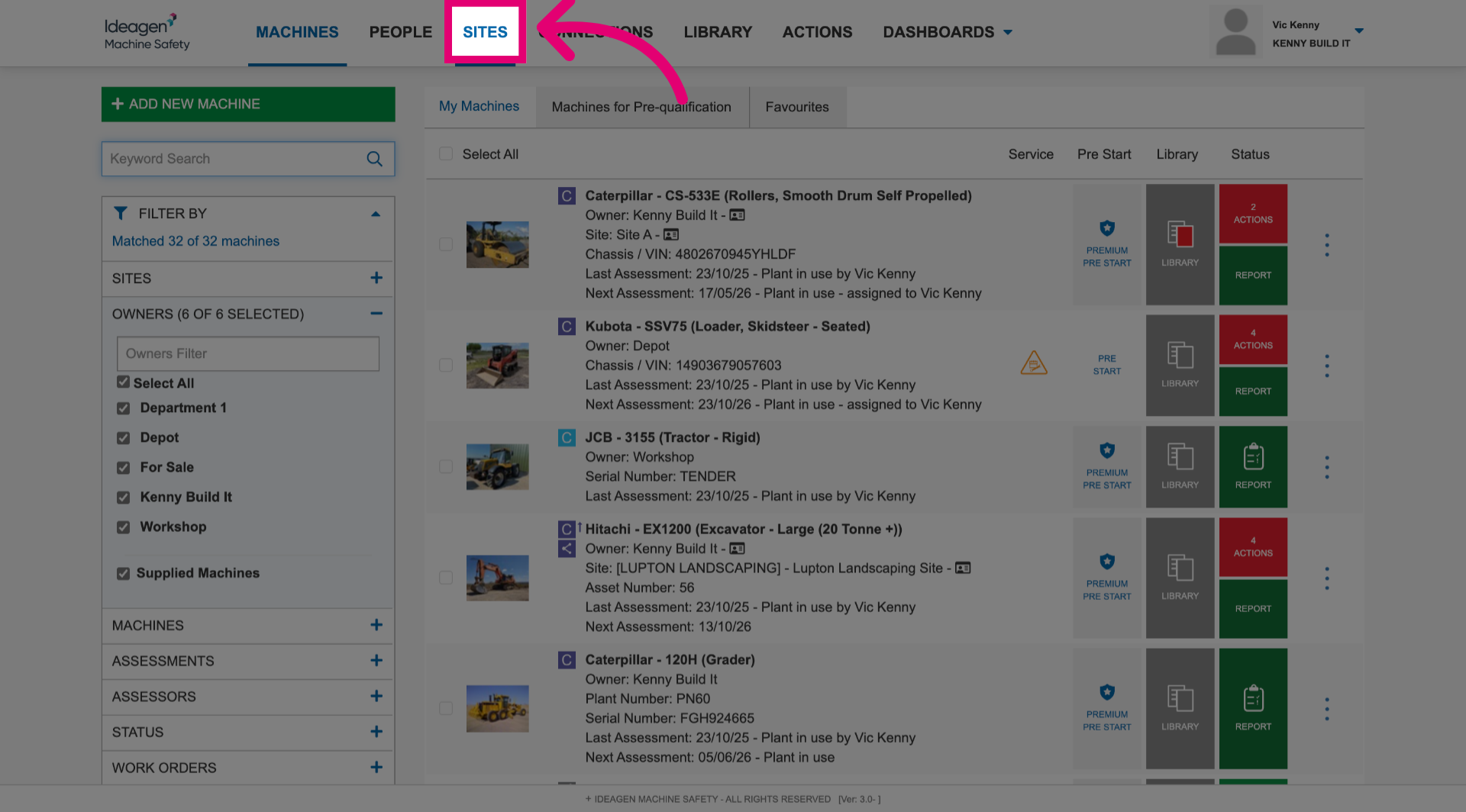Open Report for Caterpillar CS-533E

coord(1253,275)
